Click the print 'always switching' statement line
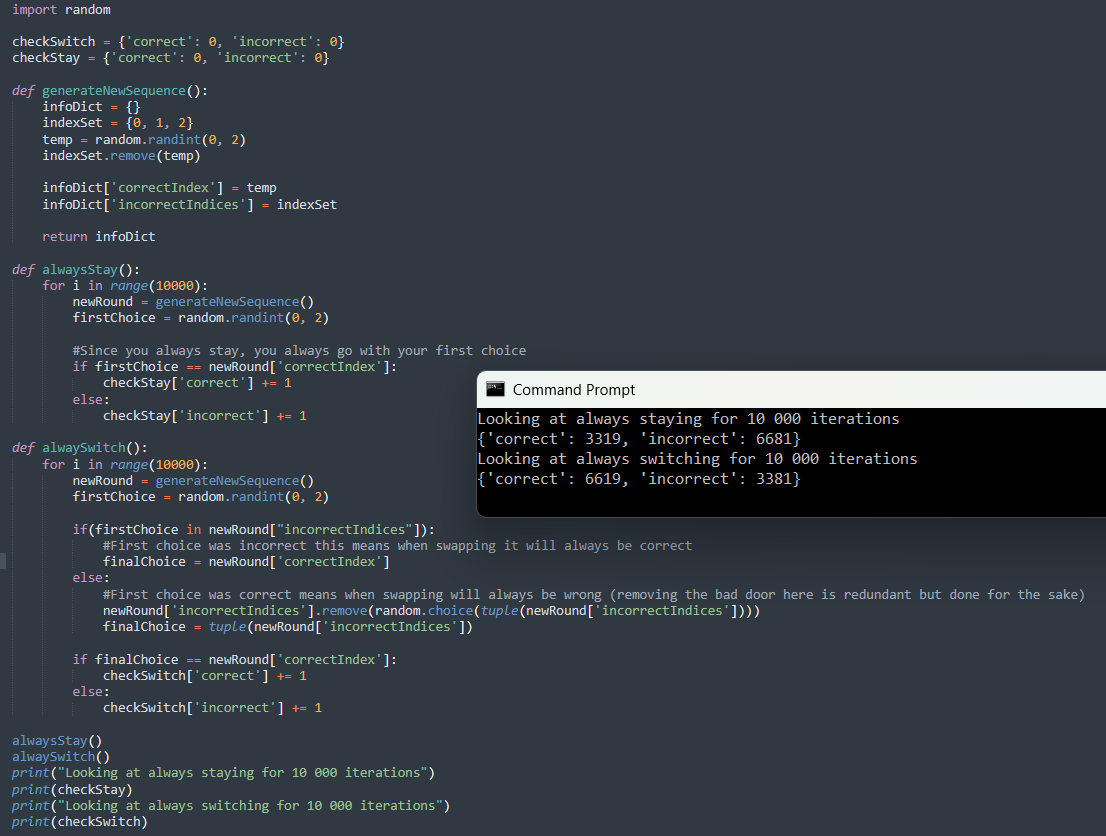The image size is (1106, 836). [231, 806]
